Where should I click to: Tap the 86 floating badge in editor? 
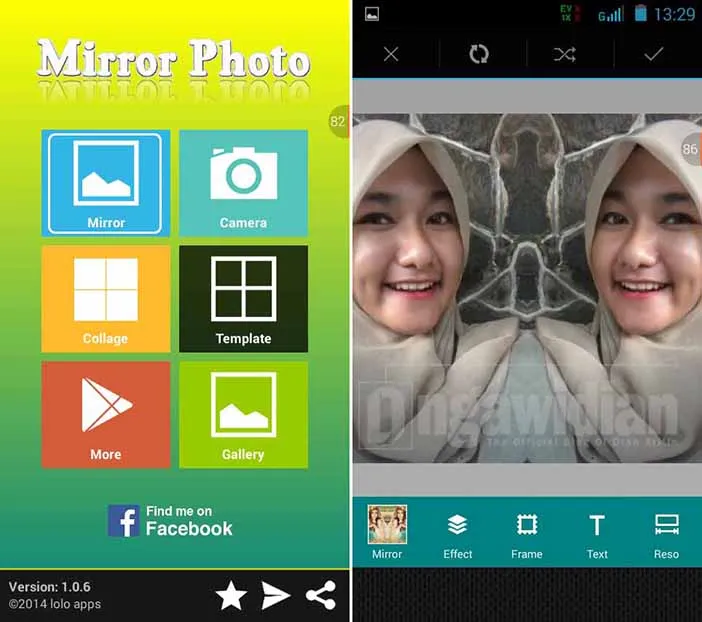(691, 149)
